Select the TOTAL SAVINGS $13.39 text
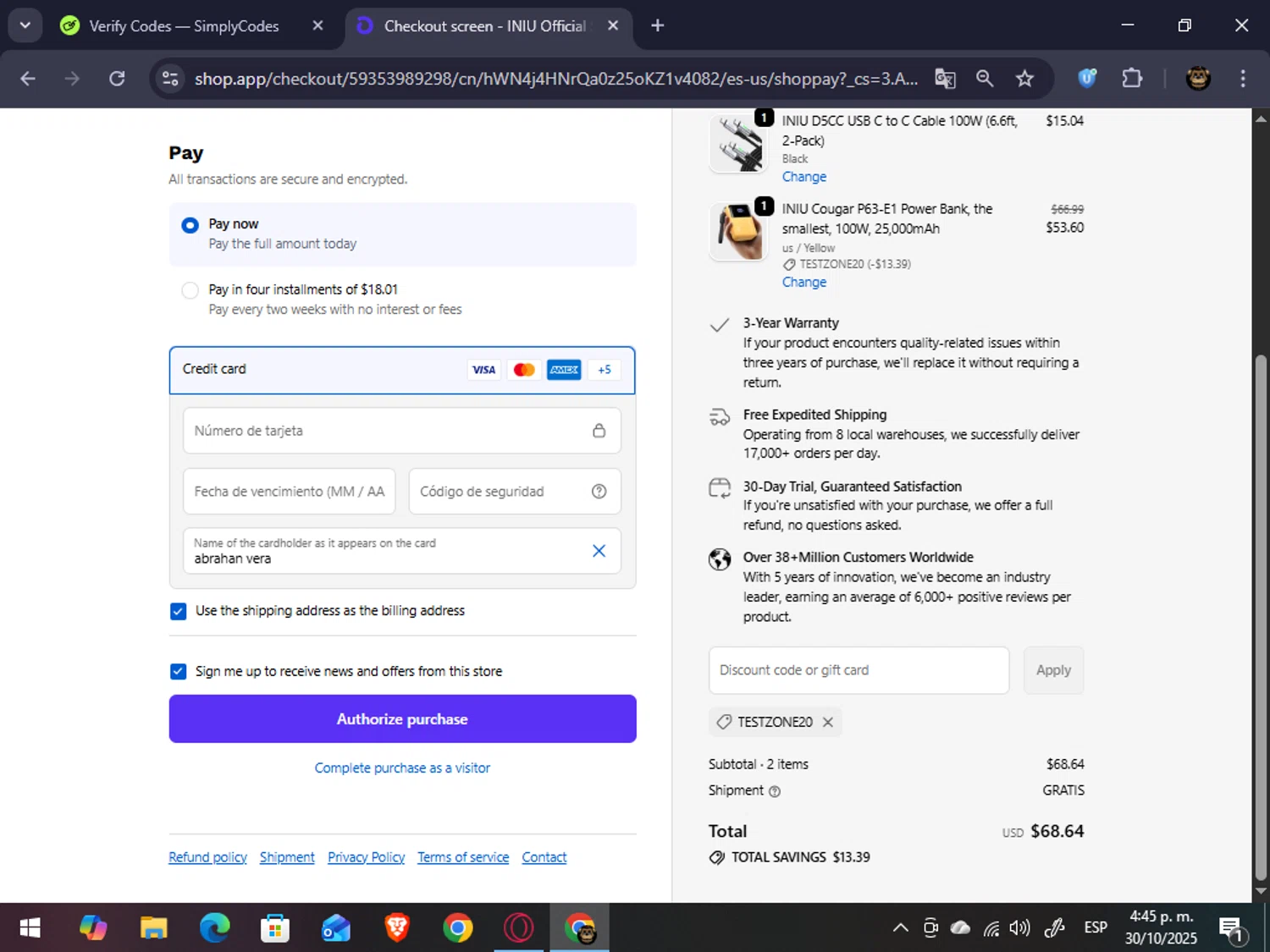Image resolution: width=1270 pixels, height=952 pixels. 800,857
